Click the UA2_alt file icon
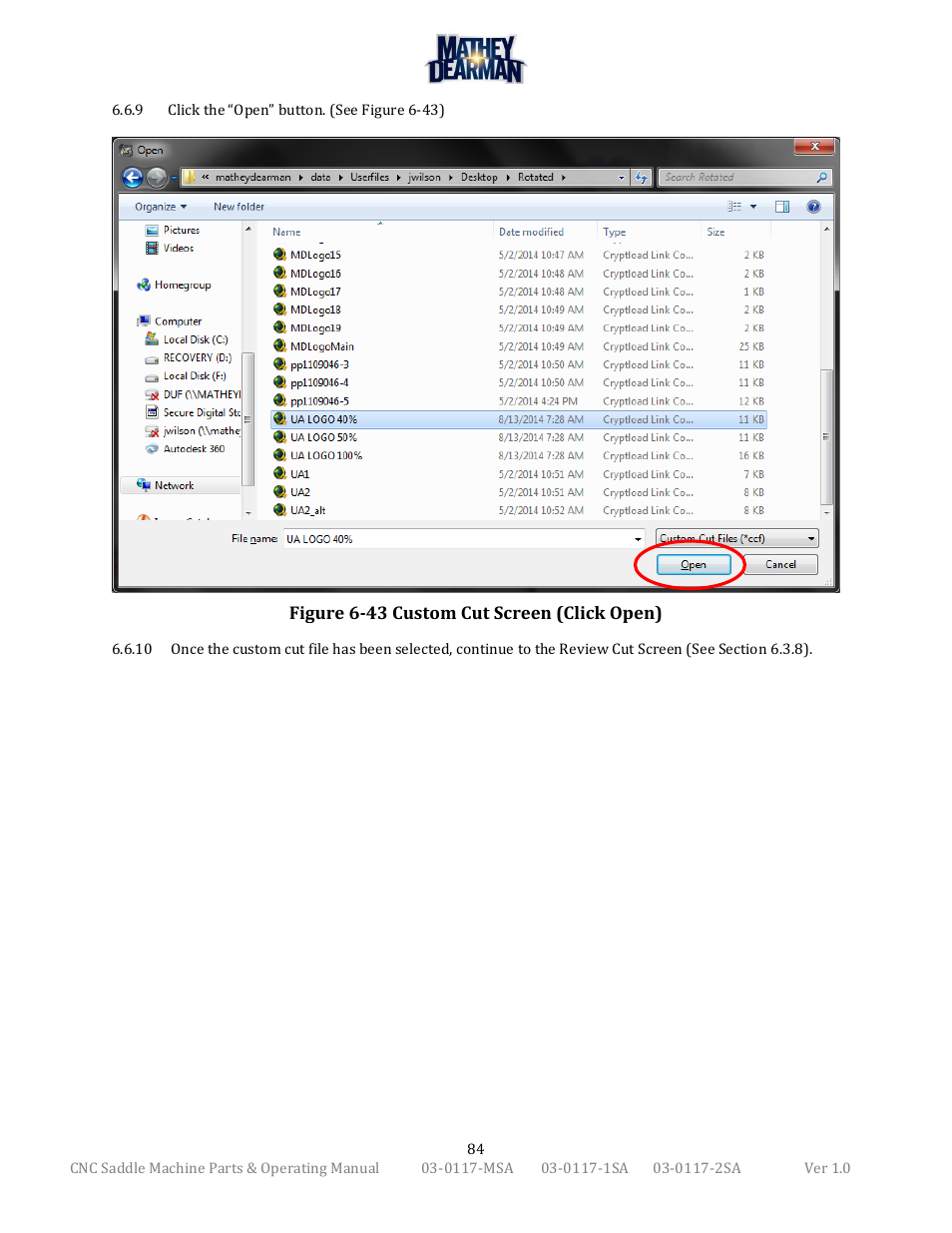952x1233 pixels. tap(279, 510)
